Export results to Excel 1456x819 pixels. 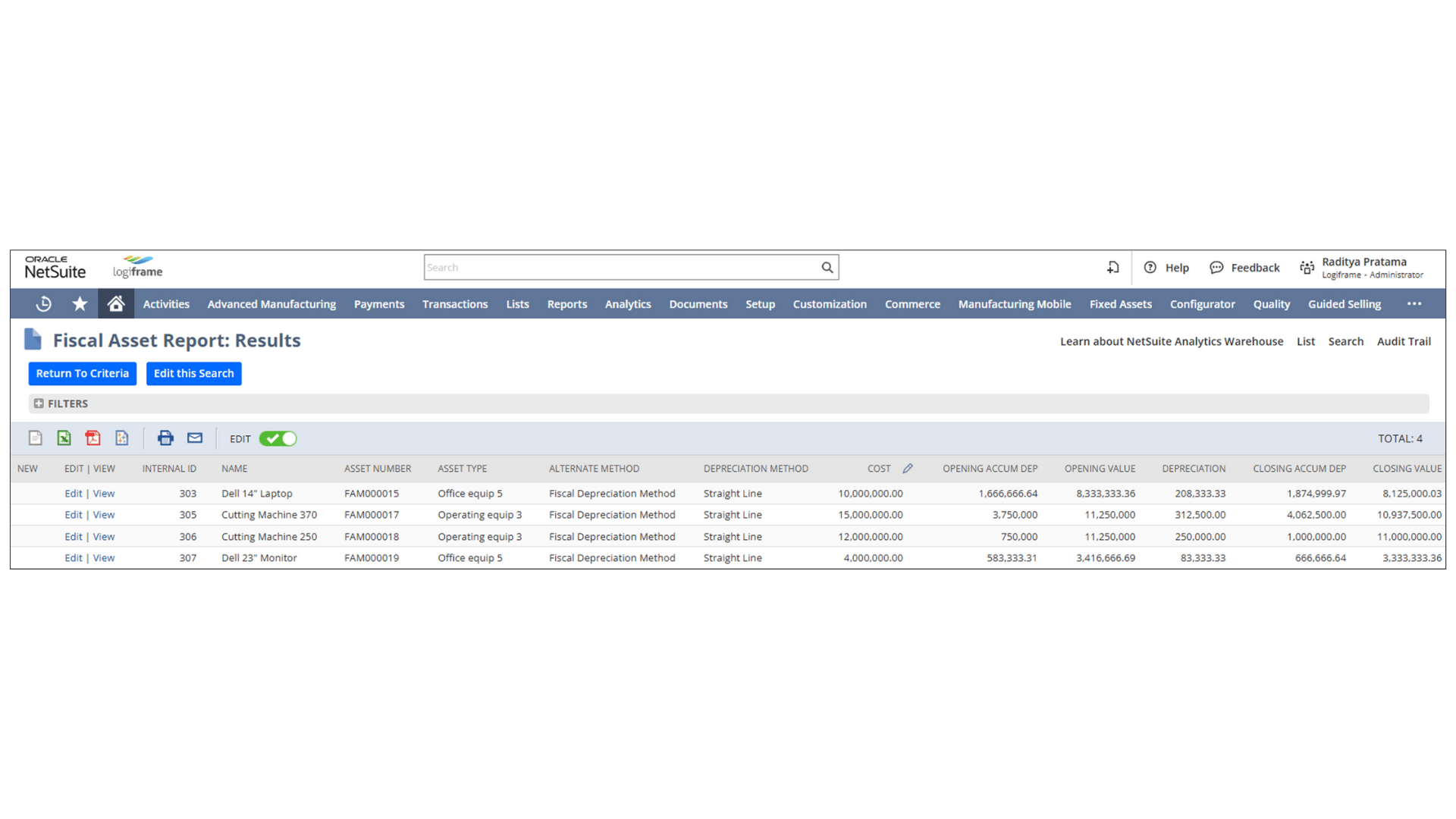point(64,438)
